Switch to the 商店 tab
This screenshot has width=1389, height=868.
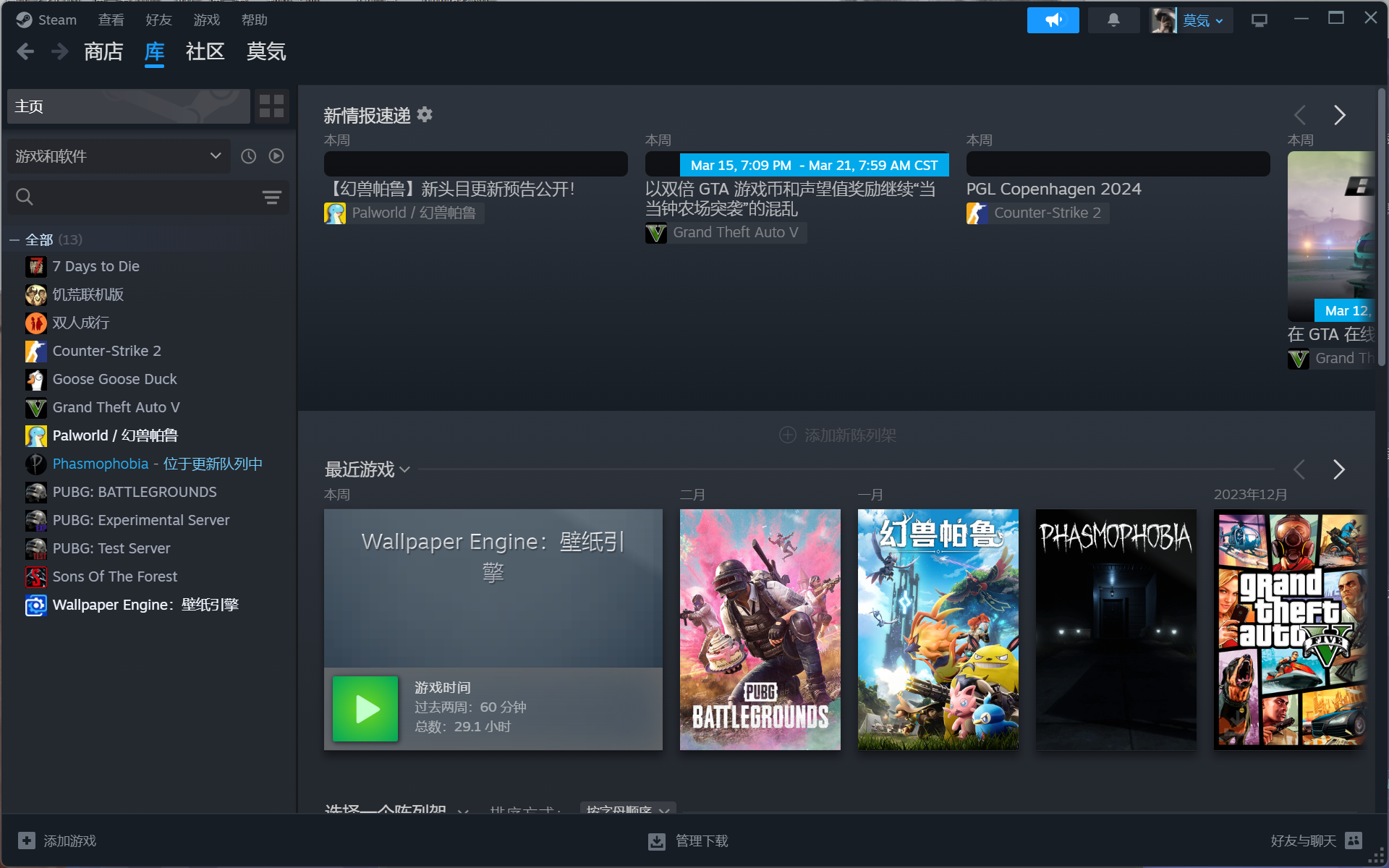(x=103, y=51)
